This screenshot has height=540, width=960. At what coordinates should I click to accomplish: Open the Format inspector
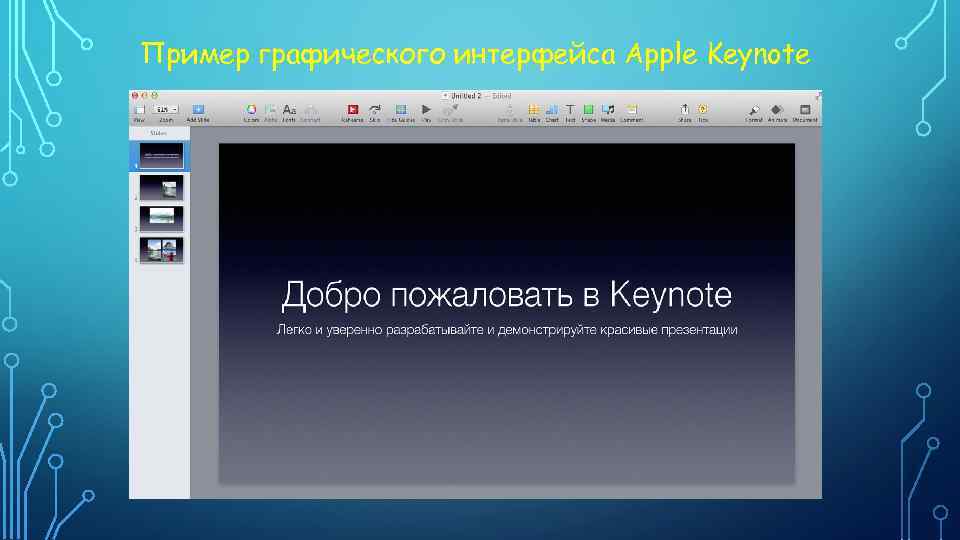[754, 110]
